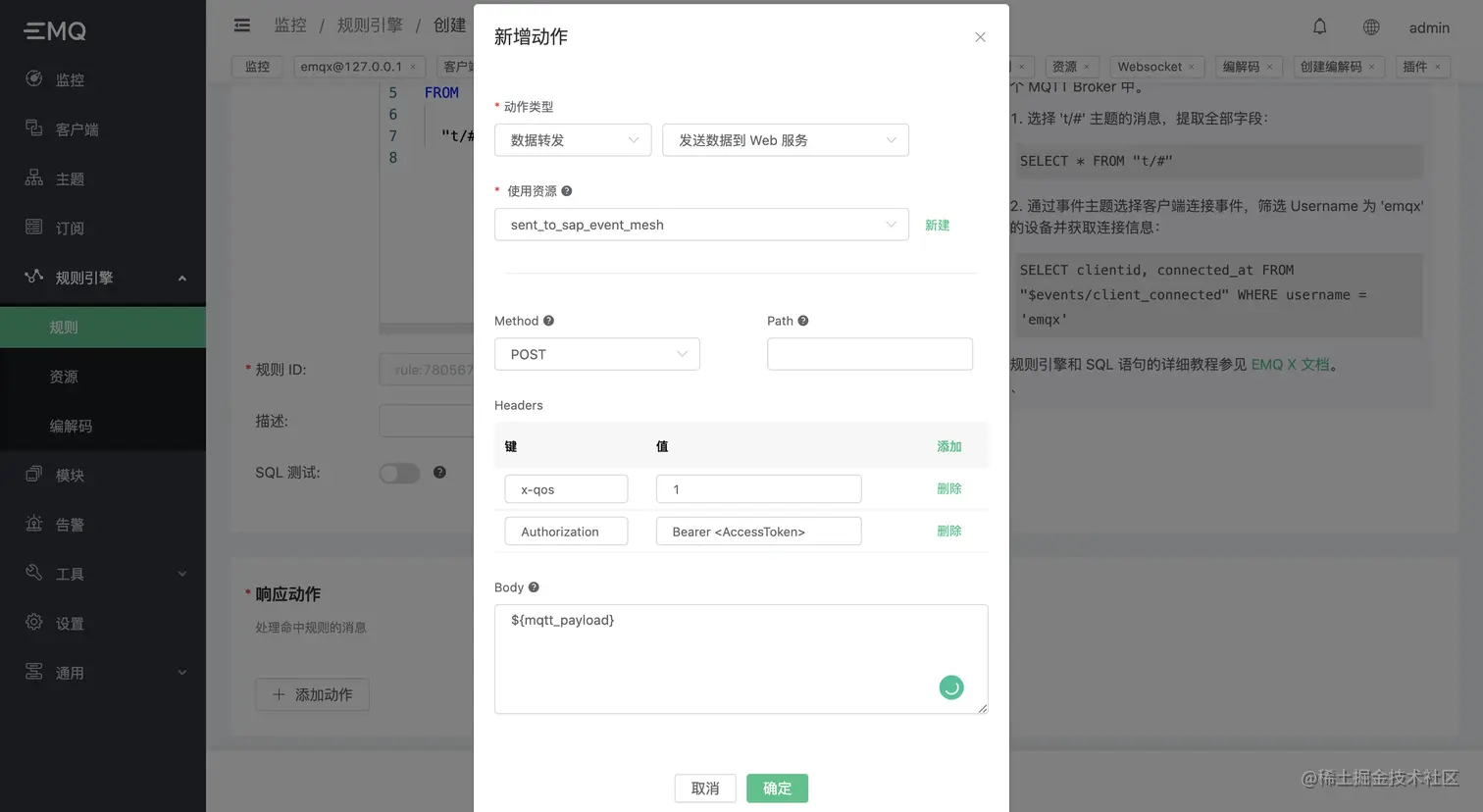Click the 取消 cancel button

(705, 788)
